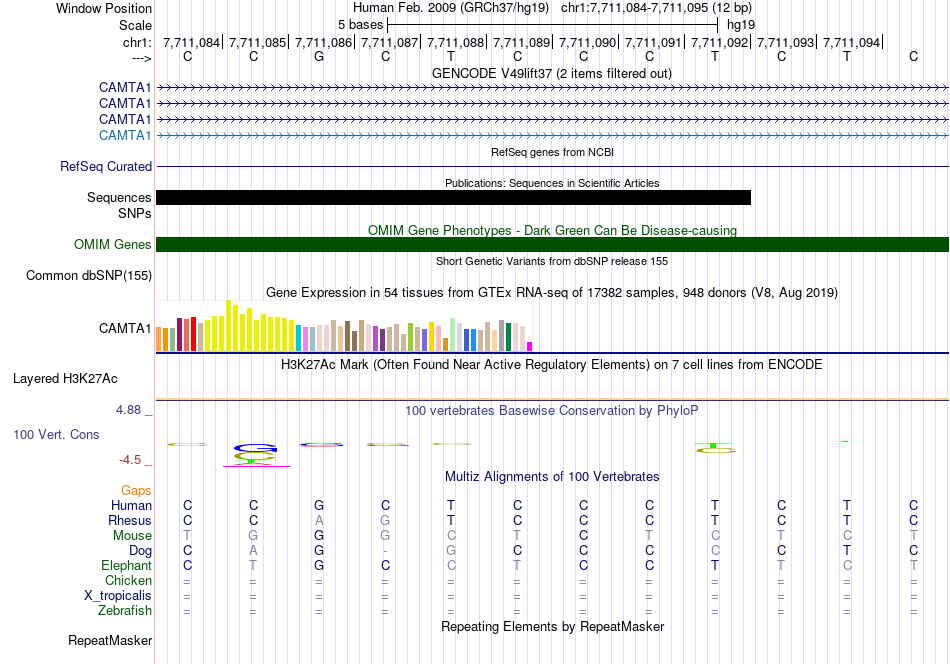Click the SNPs label under Sequences

(135, 213)
